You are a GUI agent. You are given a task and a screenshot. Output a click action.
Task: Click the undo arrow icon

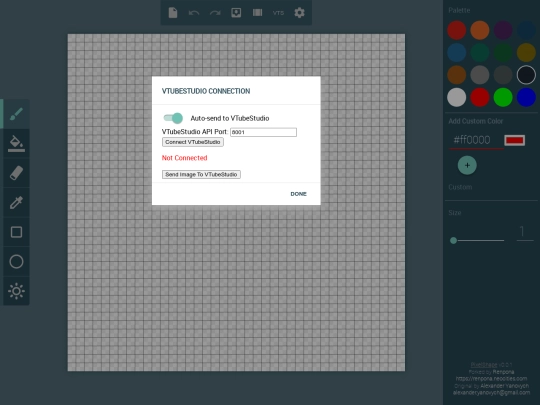pyautogui.click(x=194, y=13)
